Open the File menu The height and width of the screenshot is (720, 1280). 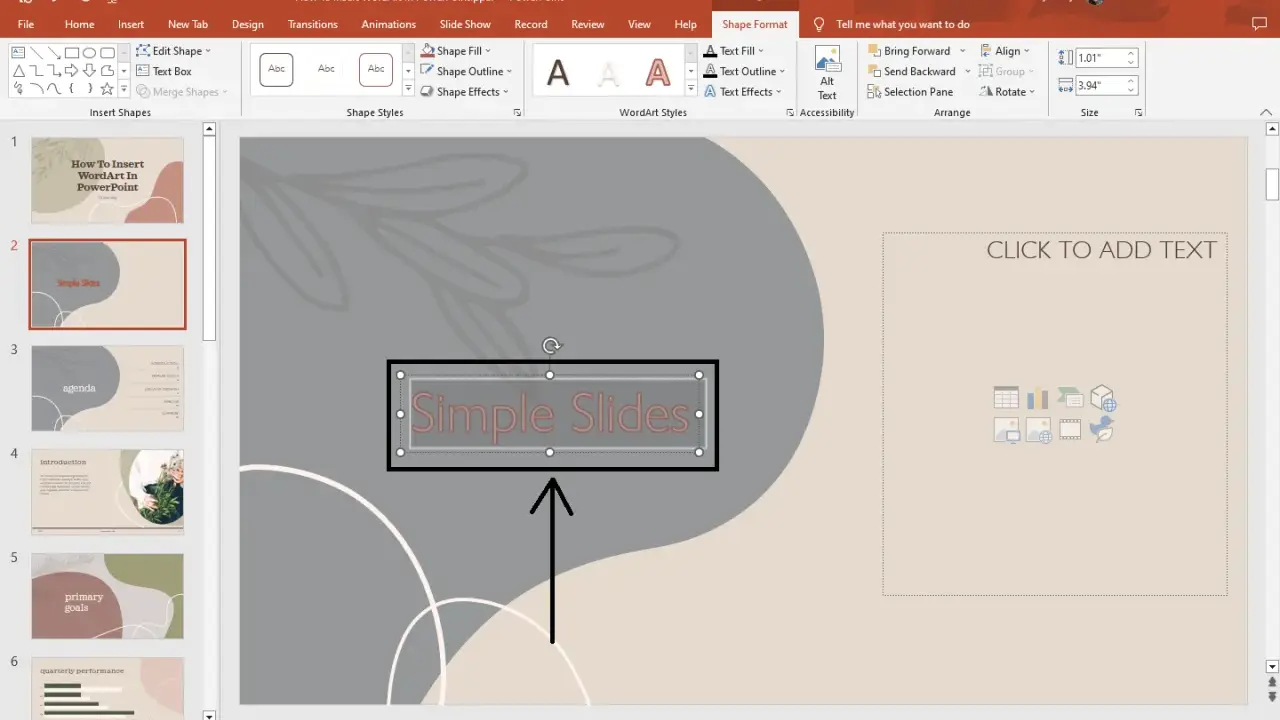(x=26, y=24)
